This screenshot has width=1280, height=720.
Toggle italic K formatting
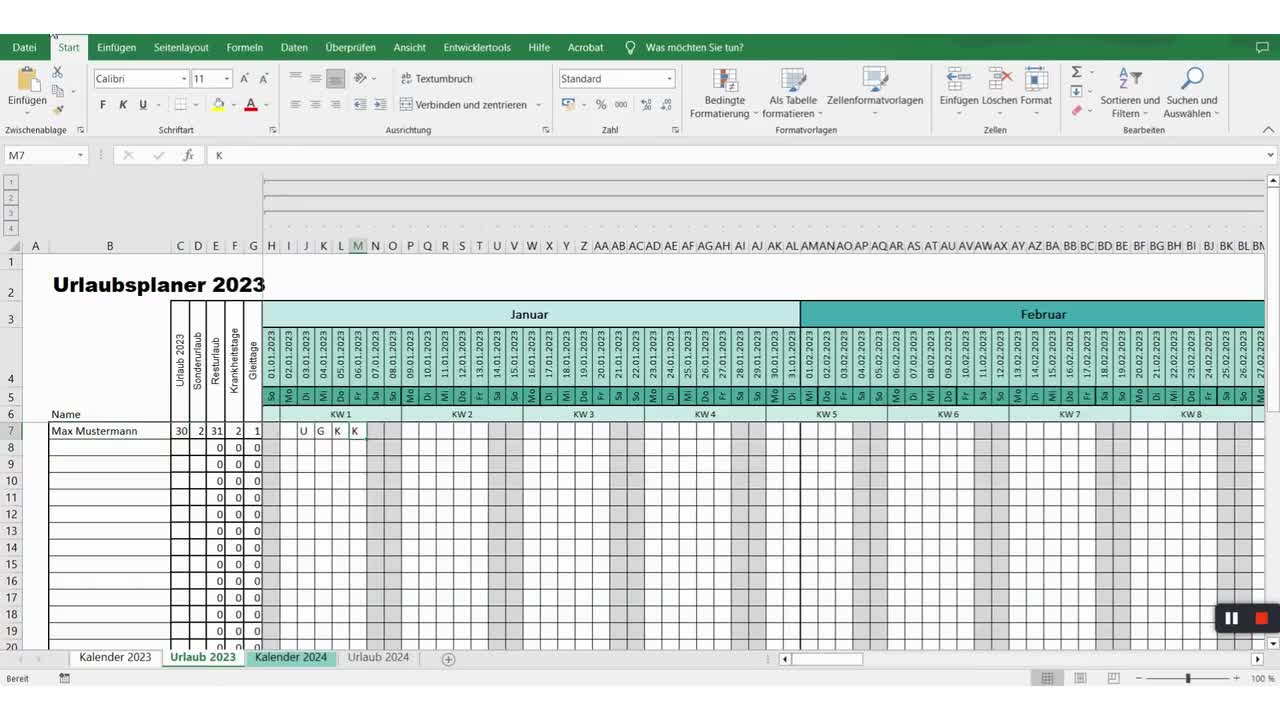(123, 105)
